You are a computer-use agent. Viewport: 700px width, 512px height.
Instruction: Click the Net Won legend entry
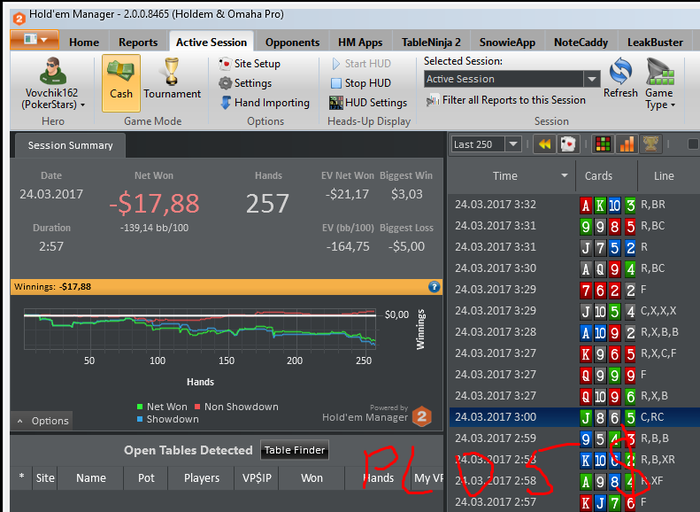[162, 407]
